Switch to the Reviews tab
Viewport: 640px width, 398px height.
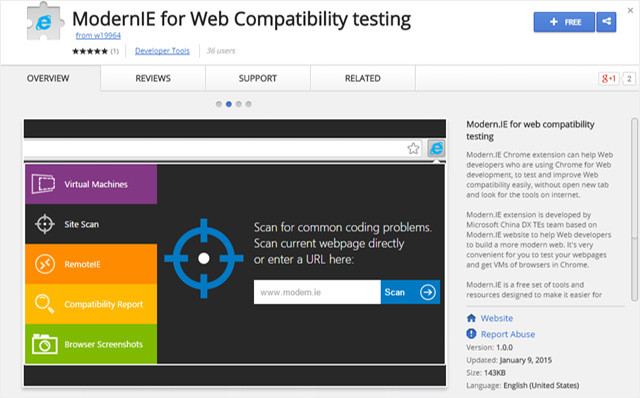click(x=153, y=78)
